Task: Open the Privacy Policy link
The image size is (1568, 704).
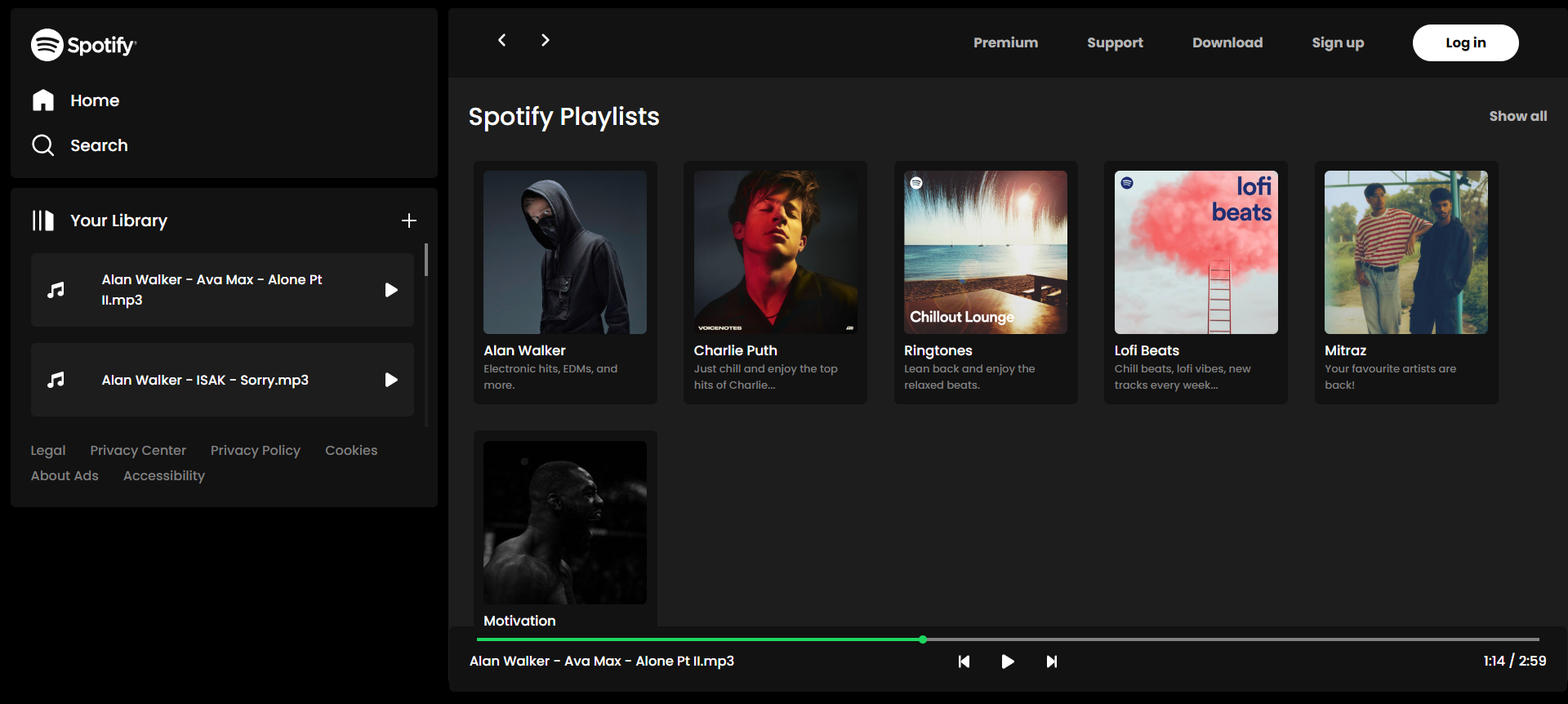Action: [x=256, y=451]
